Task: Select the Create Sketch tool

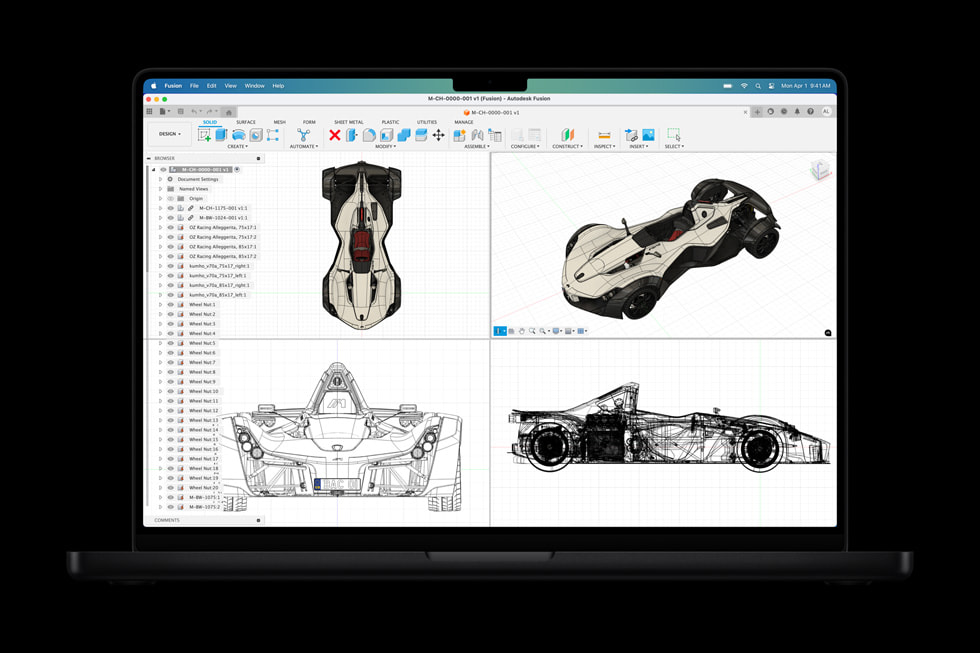Action: coord(204,135)
